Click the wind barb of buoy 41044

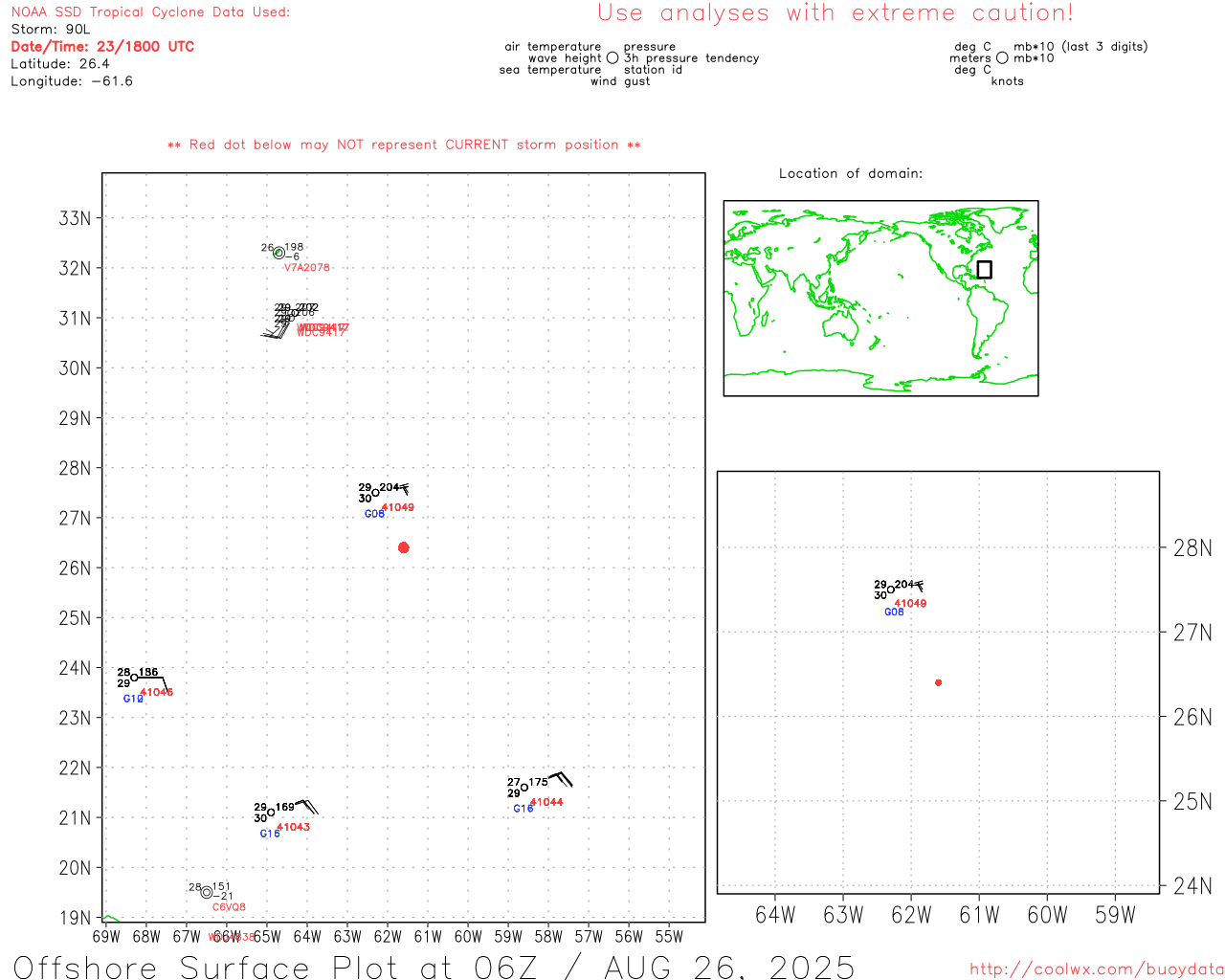(561, 778)
